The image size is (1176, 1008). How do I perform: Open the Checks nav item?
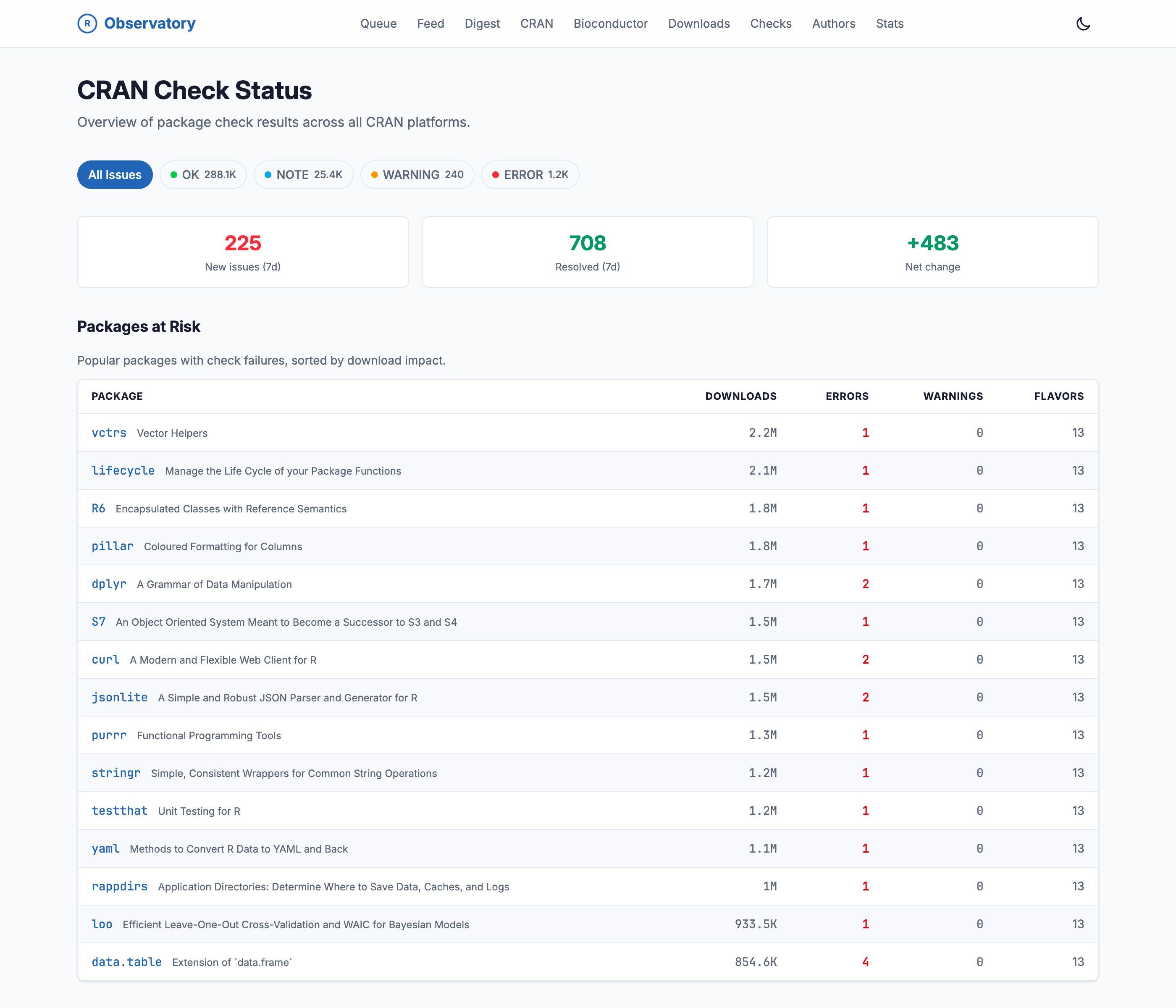click(770, 23)
